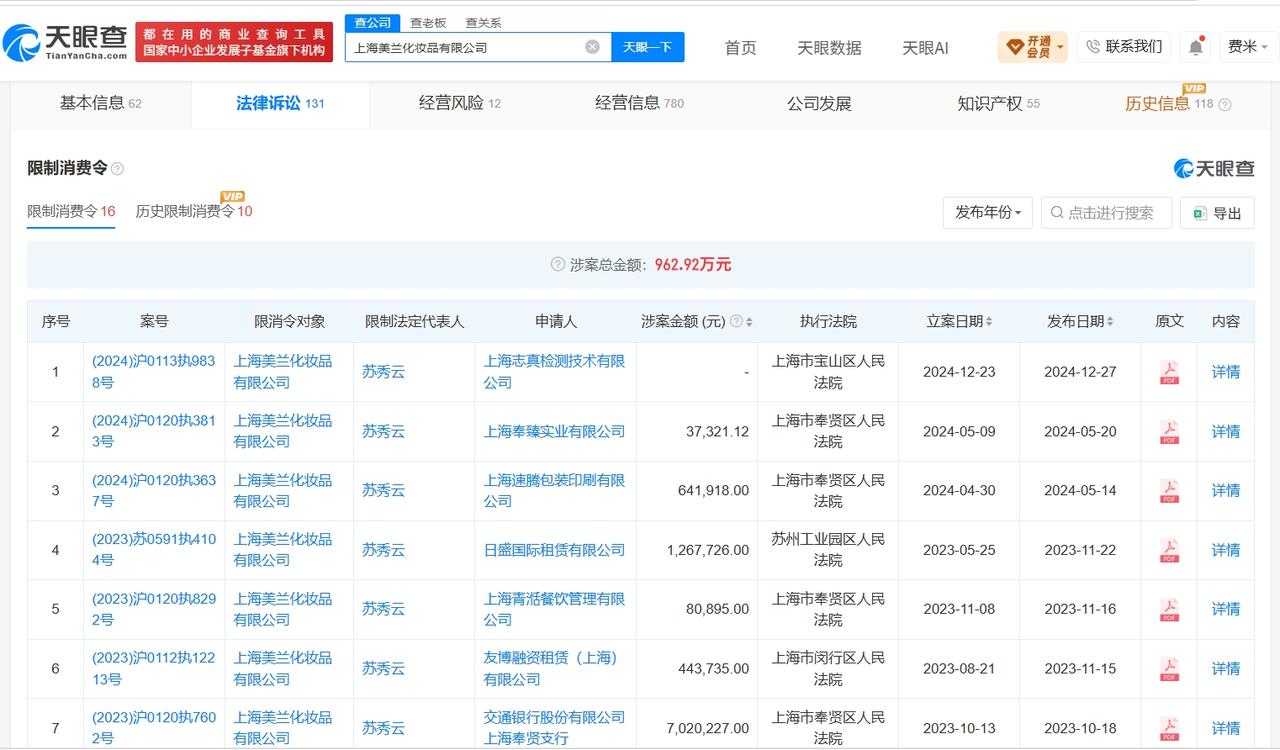Open PDF original for case (2023)沪0120执8292号

click(x=1169, y=609)
